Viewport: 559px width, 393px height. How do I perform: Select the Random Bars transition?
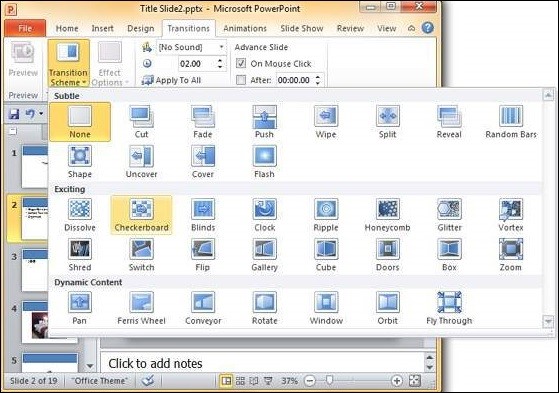(511, 122)
